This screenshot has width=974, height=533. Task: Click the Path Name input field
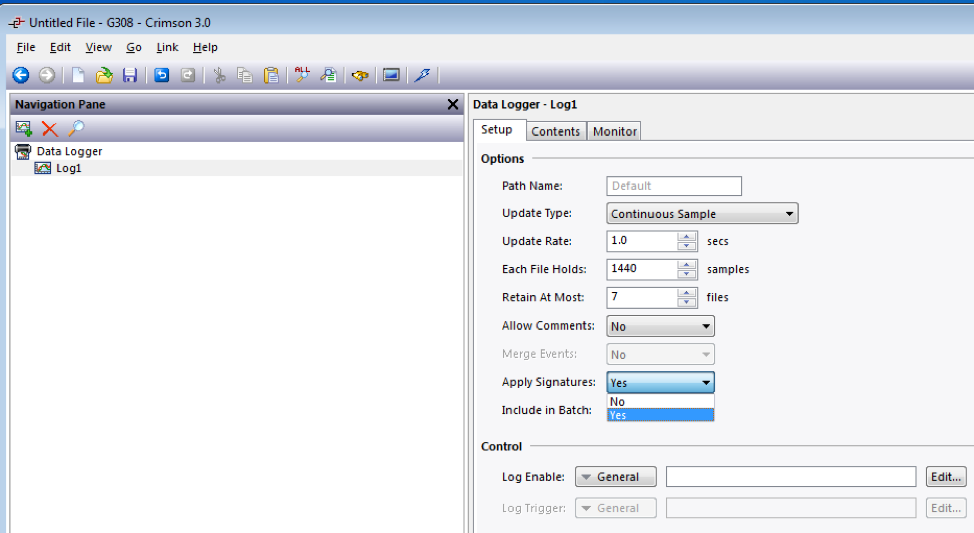coord(674,186)
